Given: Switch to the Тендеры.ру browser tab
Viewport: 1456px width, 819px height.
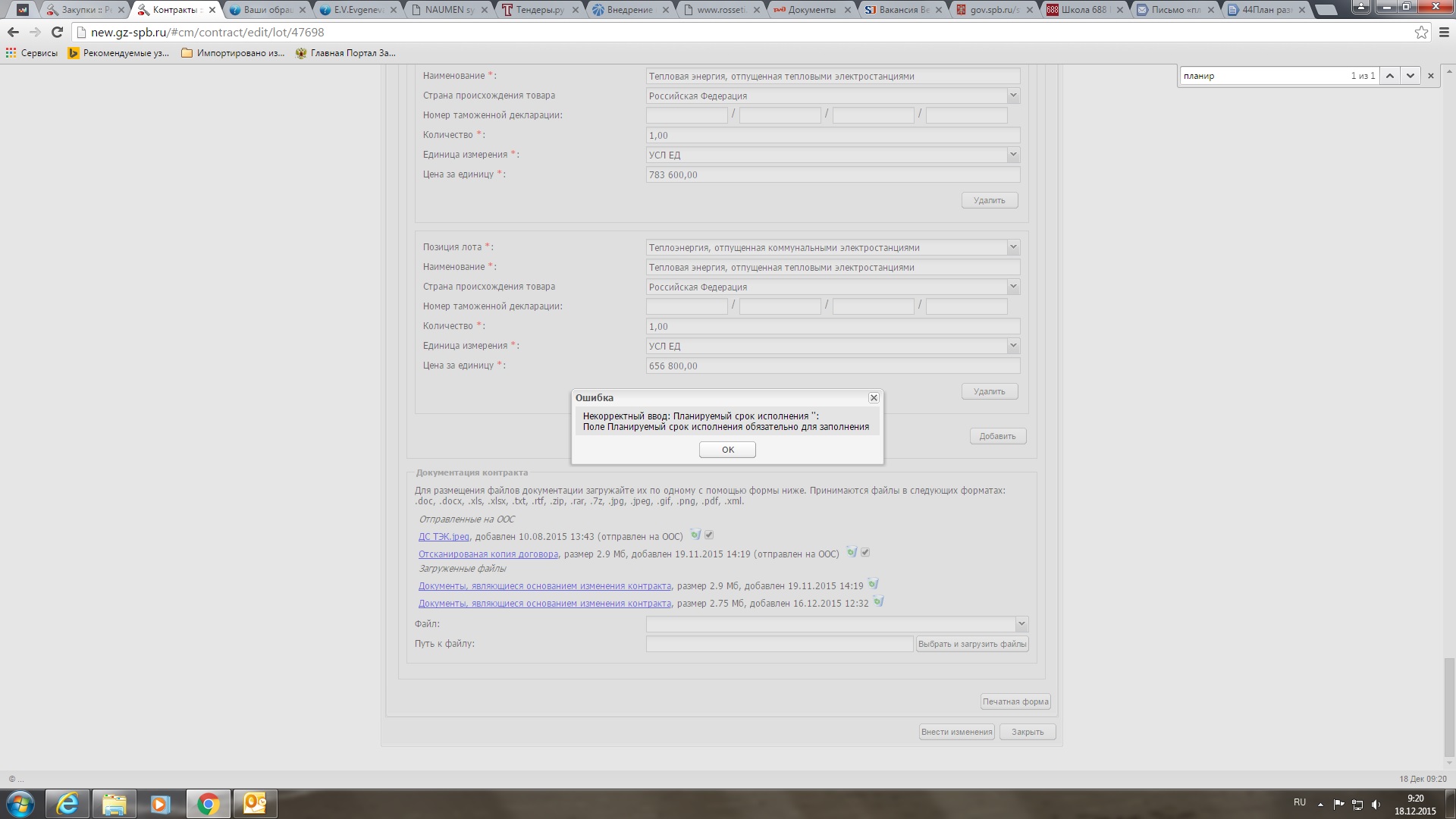Looking at the screenshot, I should coord(539,10).
